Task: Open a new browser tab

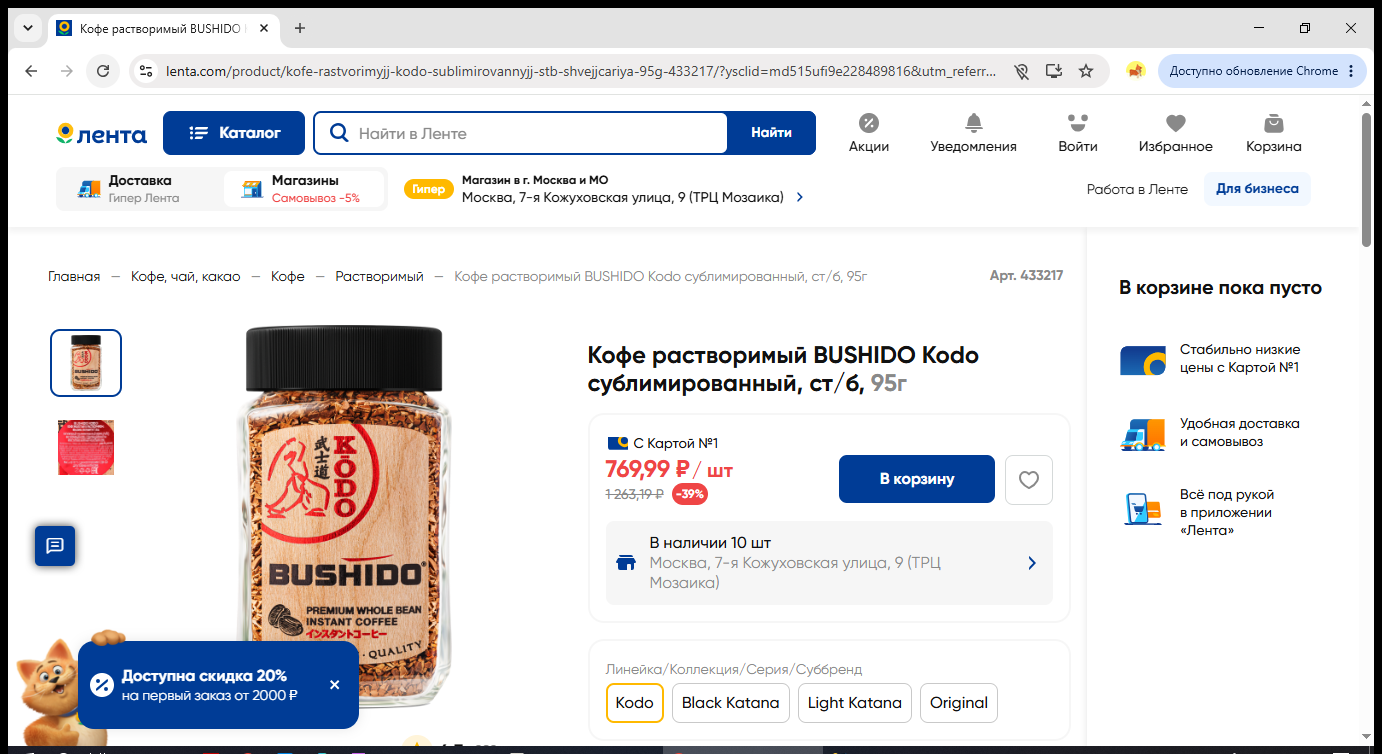Action: pyautogui.click(x=300, y=28)
